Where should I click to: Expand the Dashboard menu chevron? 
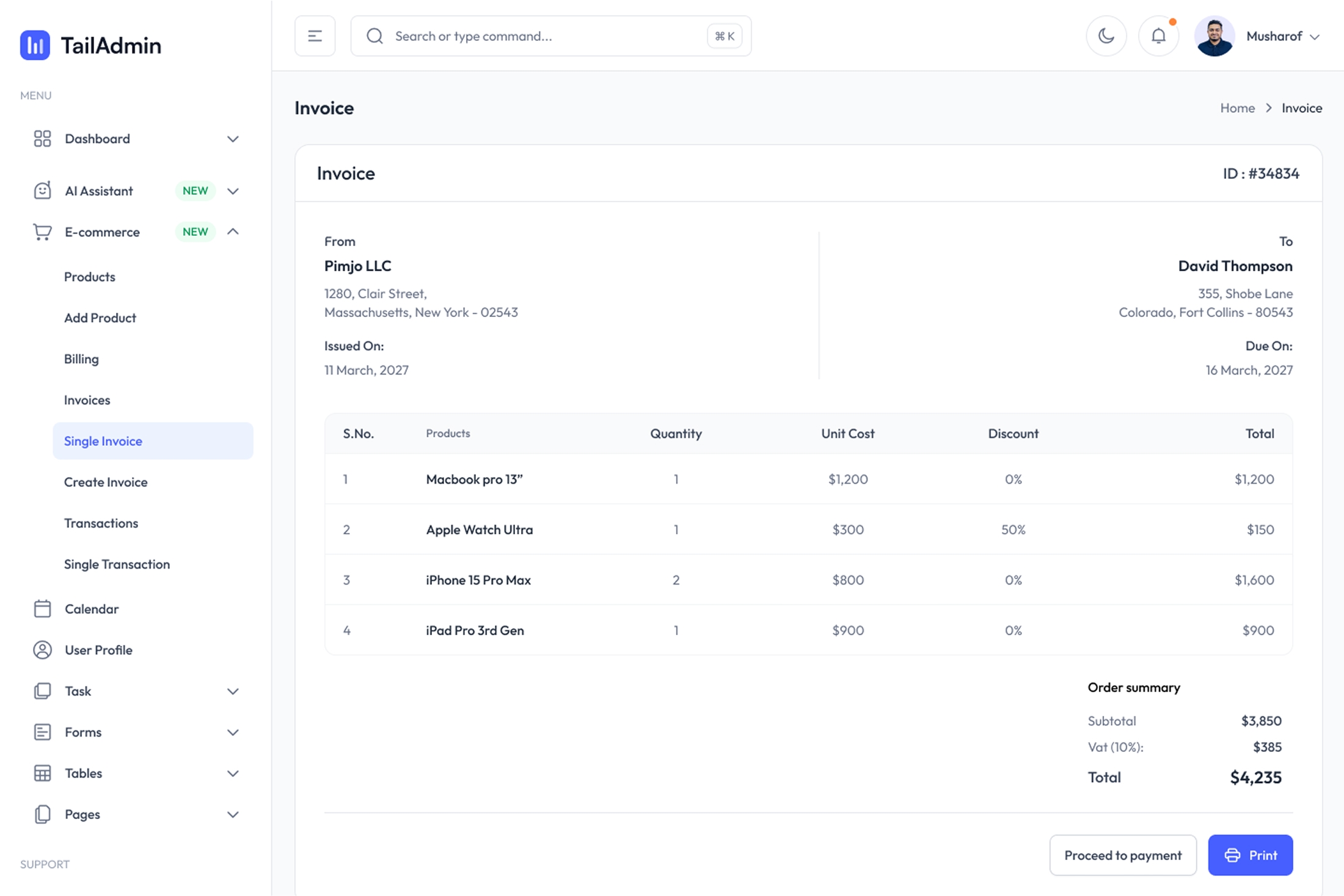233,139
